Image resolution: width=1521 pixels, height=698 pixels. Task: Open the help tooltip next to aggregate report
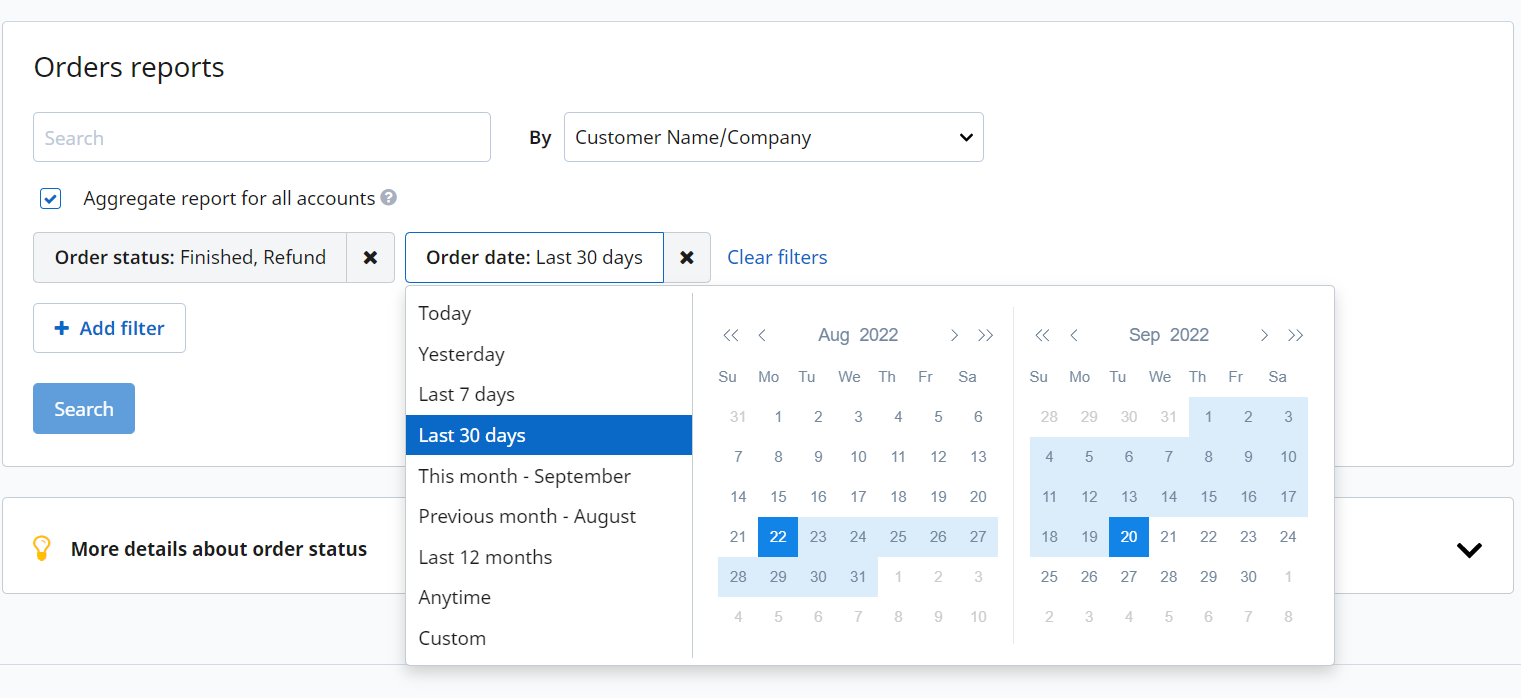389,198
